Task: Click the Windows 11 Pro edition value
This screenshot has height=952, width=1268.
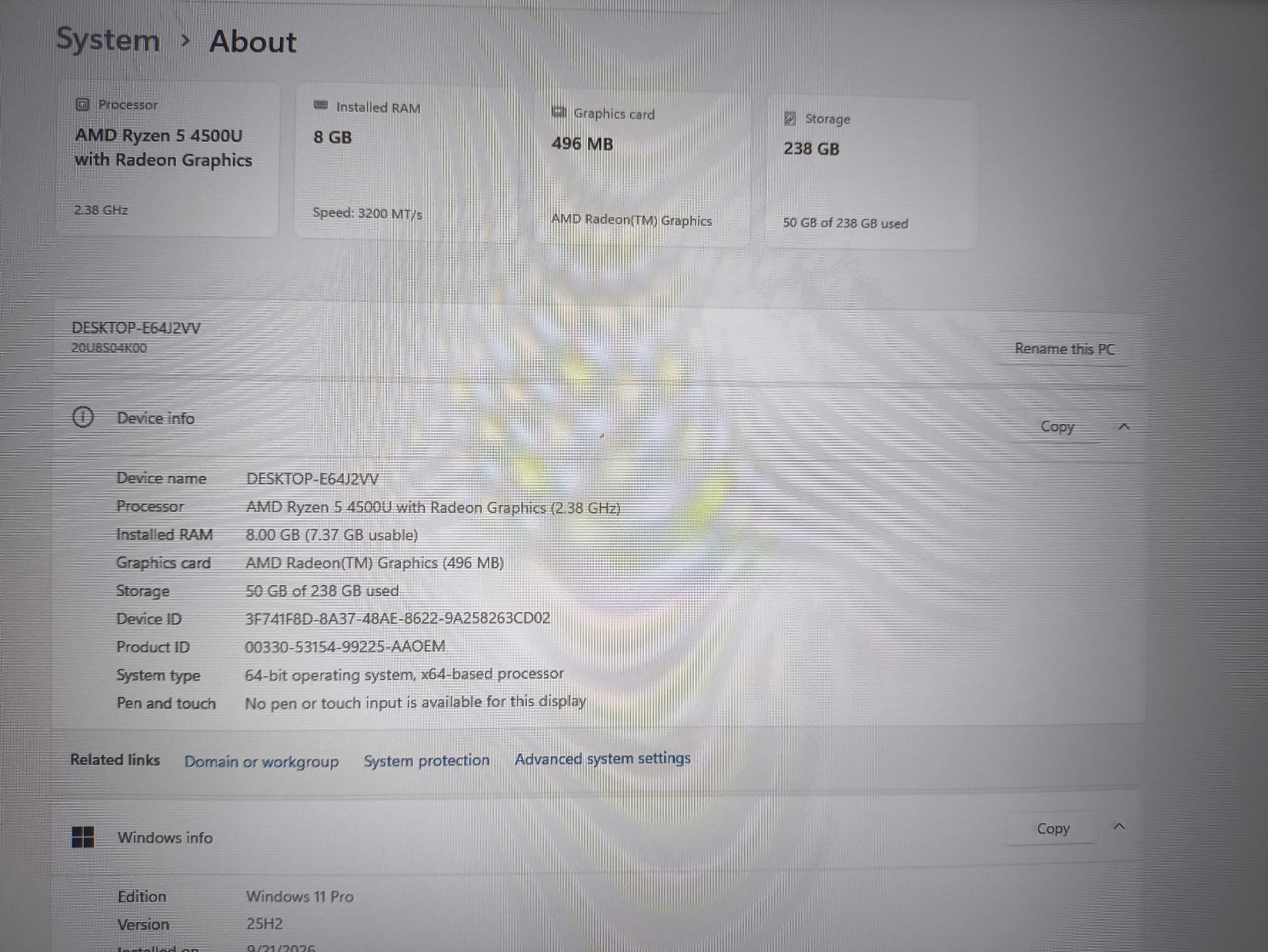Action: (300, 897)
